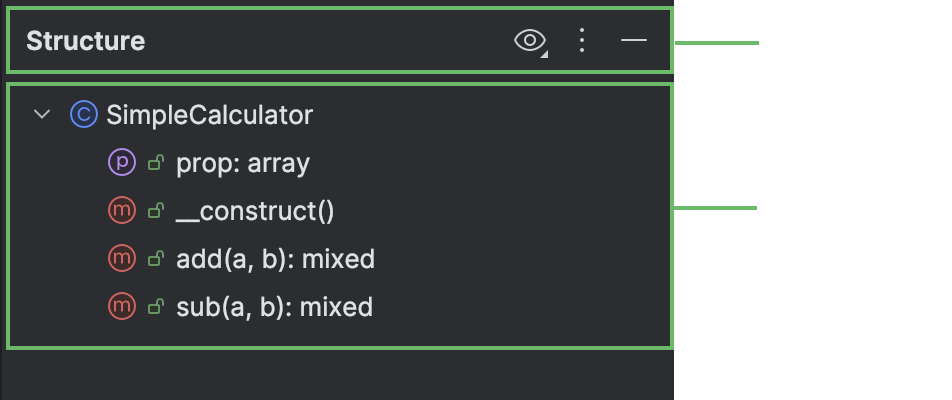Open the three-dot options menu
The height and width of the screenshot is (400, 952).
tap(582, 41)
